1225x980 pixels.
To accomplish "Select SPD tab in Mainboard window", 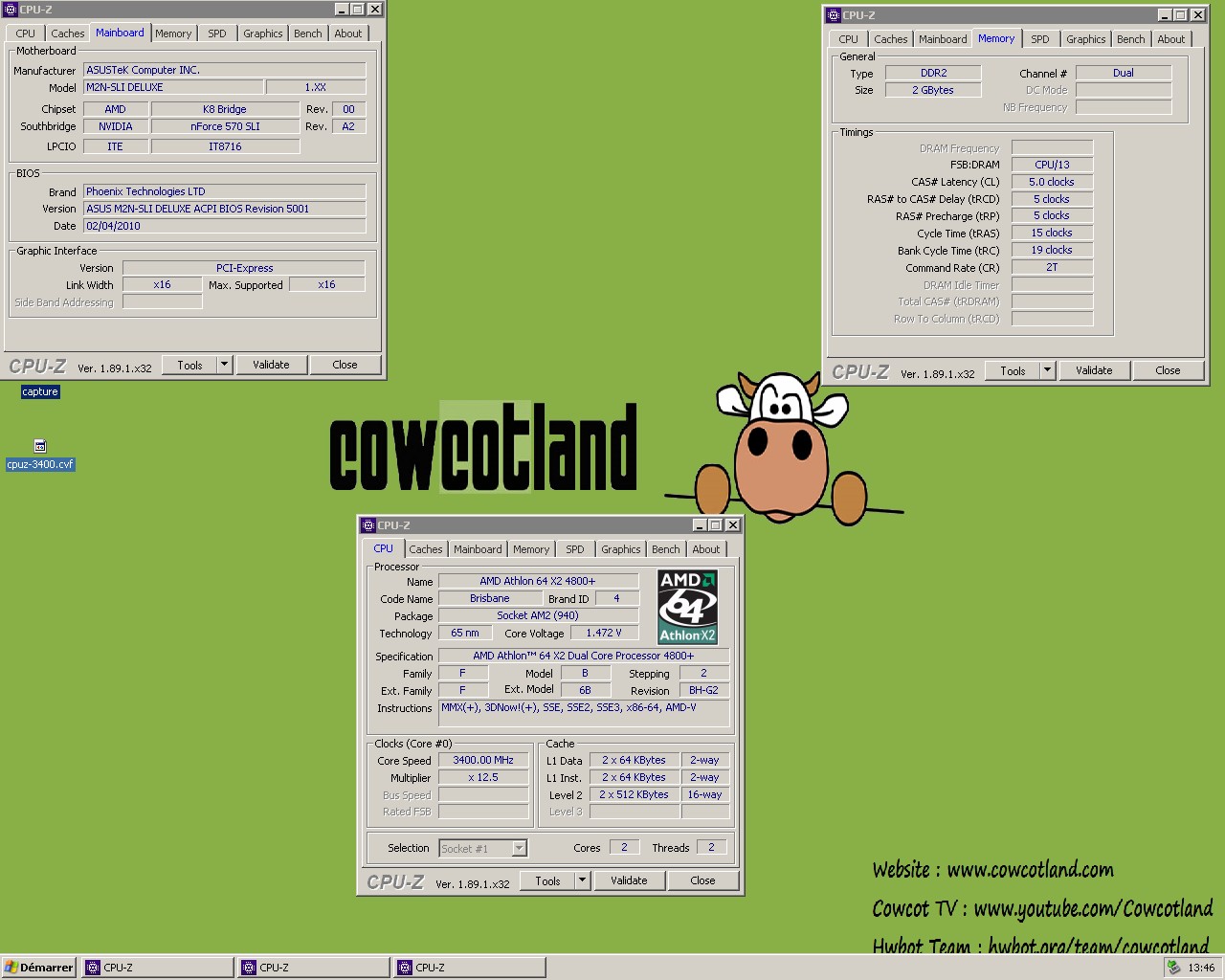I will pos(217,33).
